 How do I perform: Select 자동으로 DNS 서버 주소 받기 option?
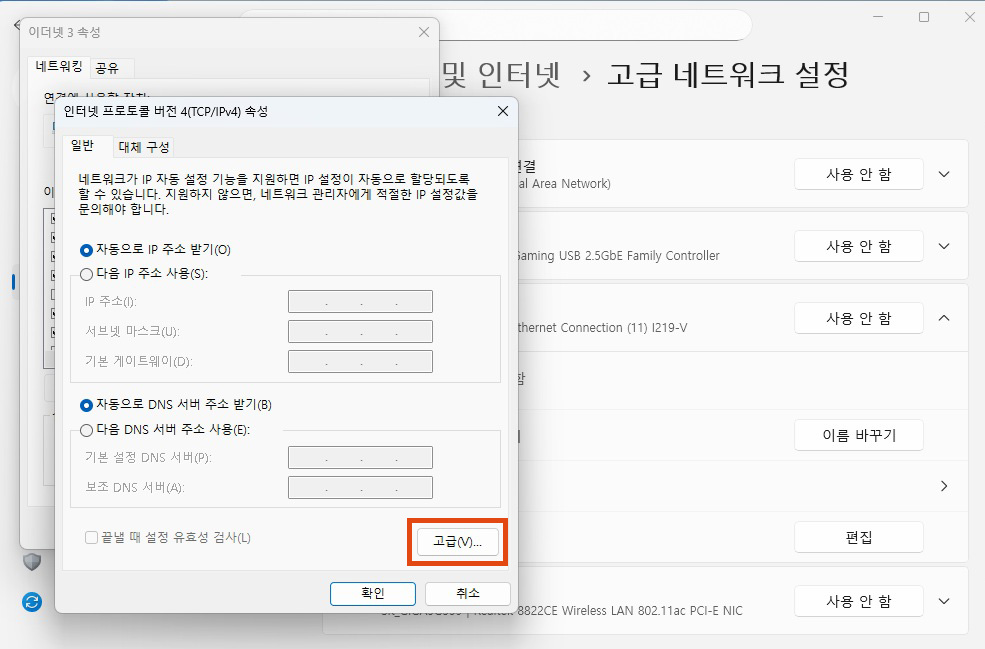coord(87,405)
